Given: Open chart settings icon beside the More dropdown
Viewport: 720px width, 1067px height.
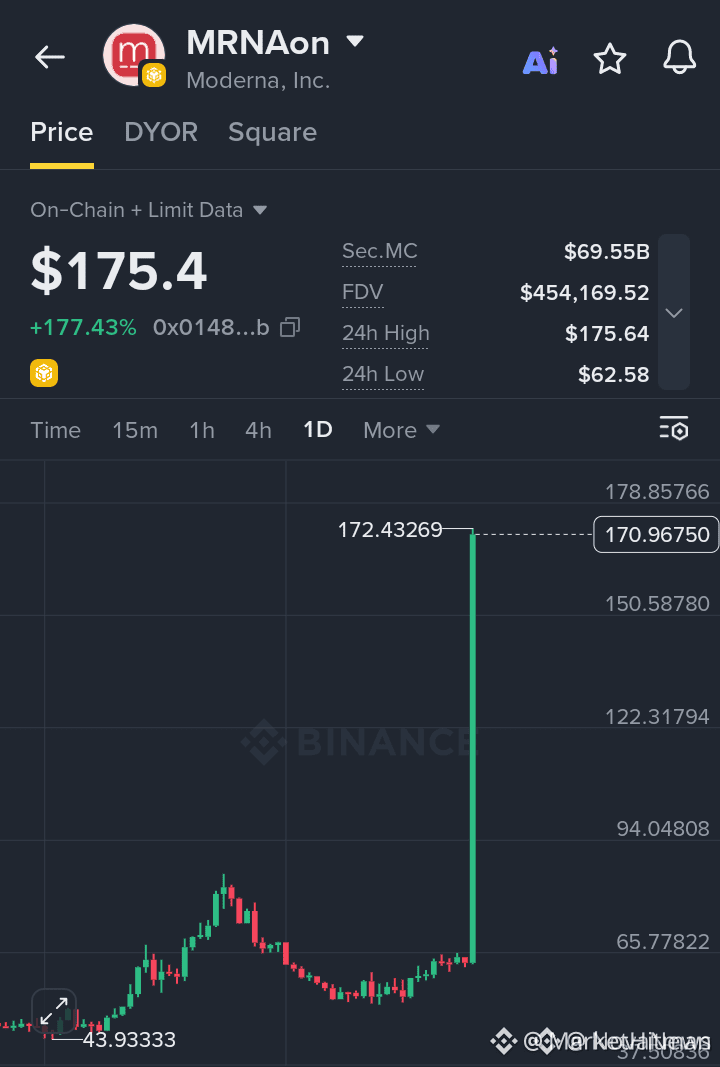Looking at the screenshot, I should (674, 429).
